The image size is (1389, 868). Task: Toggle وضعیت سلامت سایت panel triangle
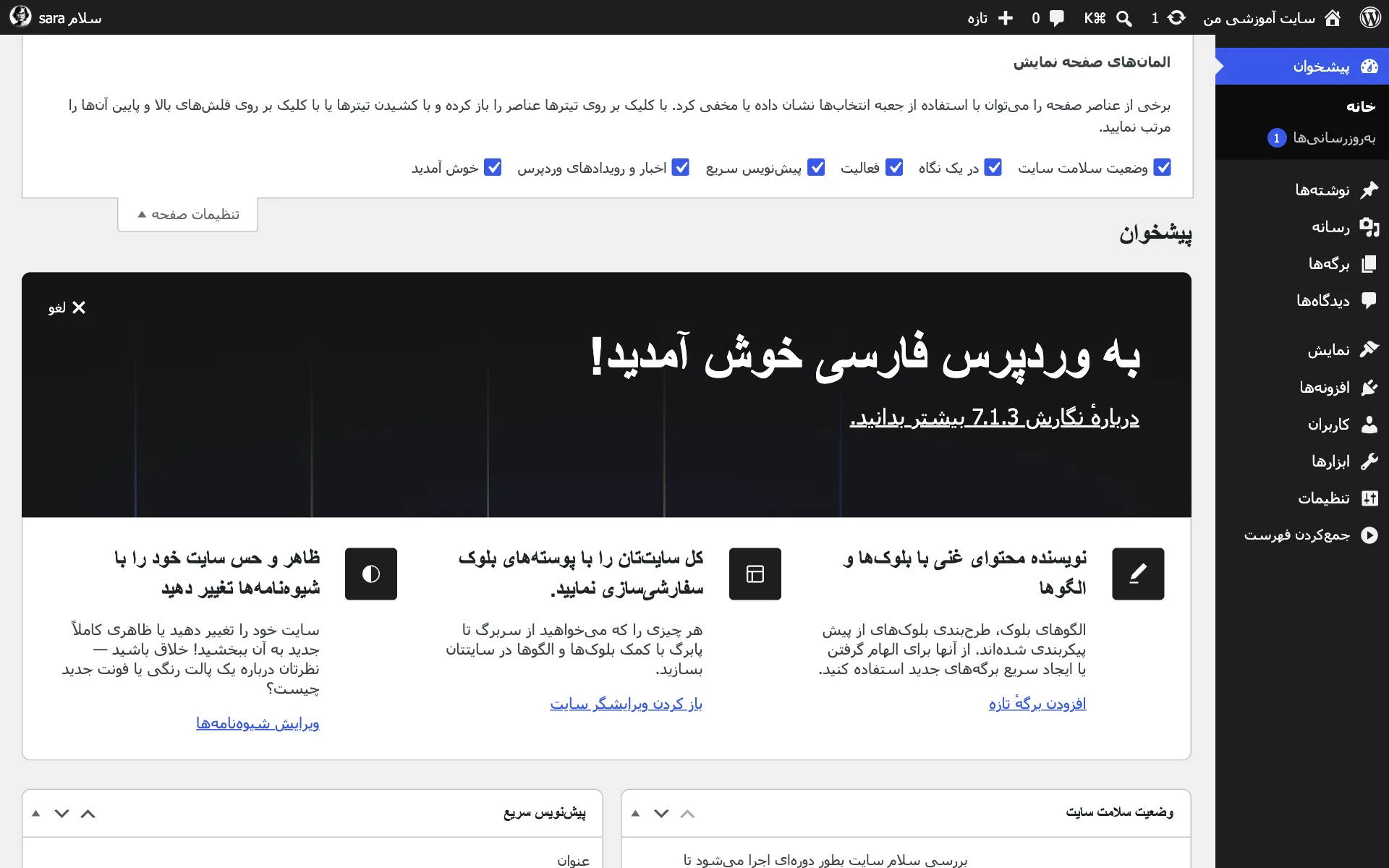pos(635,814)
